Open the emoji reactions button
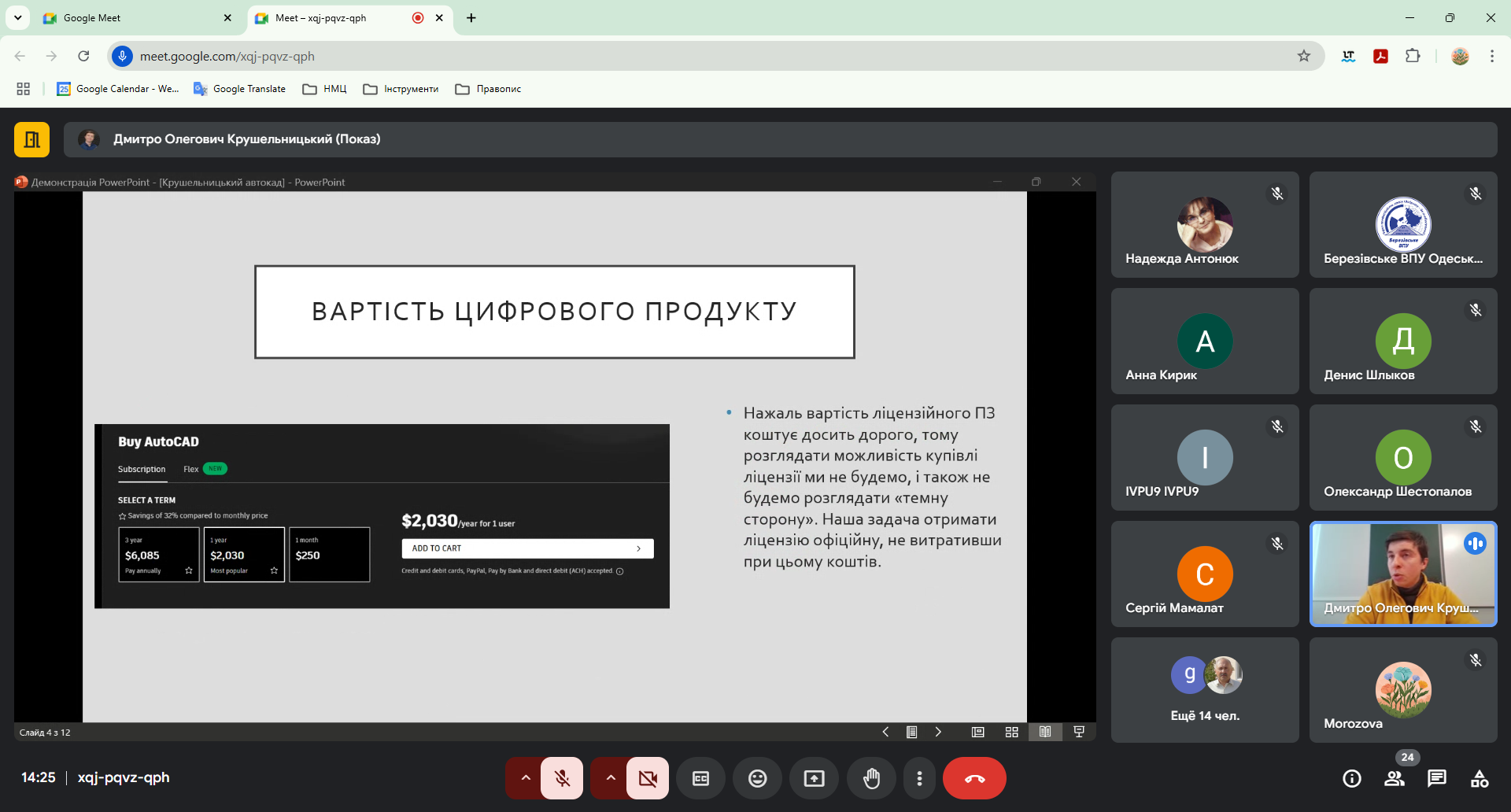This screenshot has height=812, width=1511. point(757,778)
